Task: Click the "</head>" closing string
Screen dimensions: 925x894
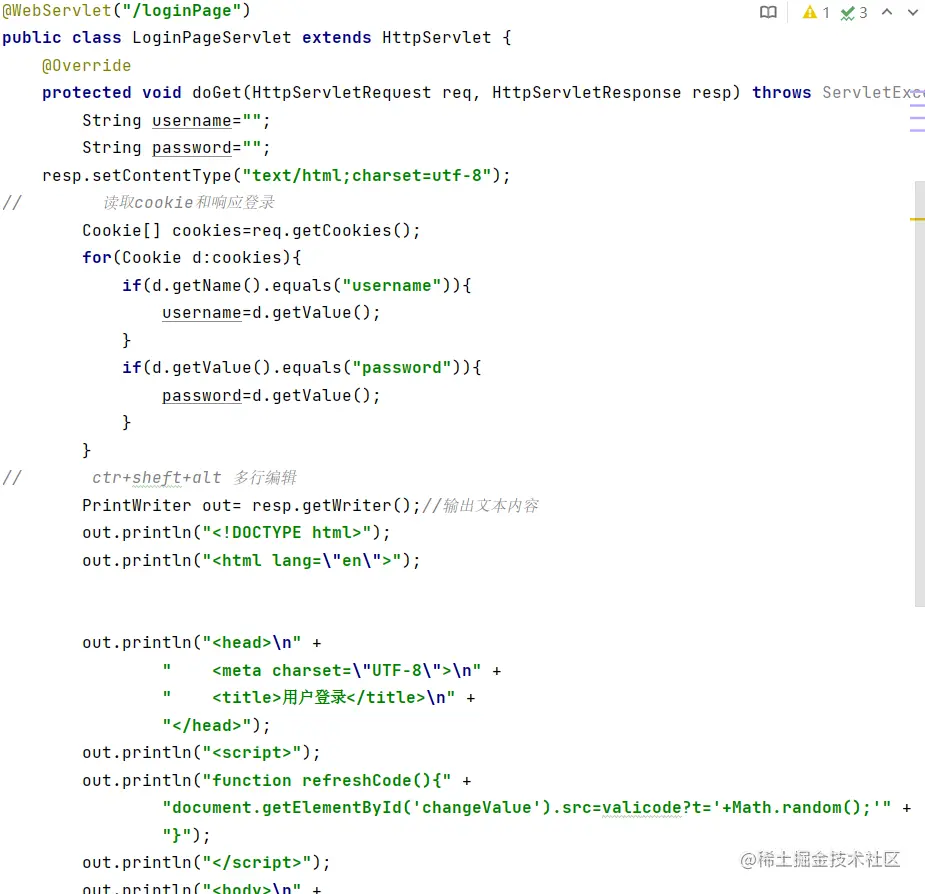Action: point(206,725)
